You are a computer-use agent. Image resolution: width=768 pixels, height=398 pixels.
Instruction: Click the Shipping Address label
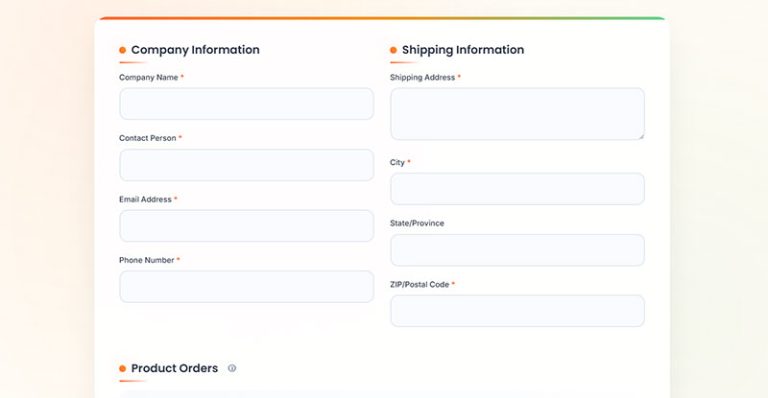[x=422, y=77]
